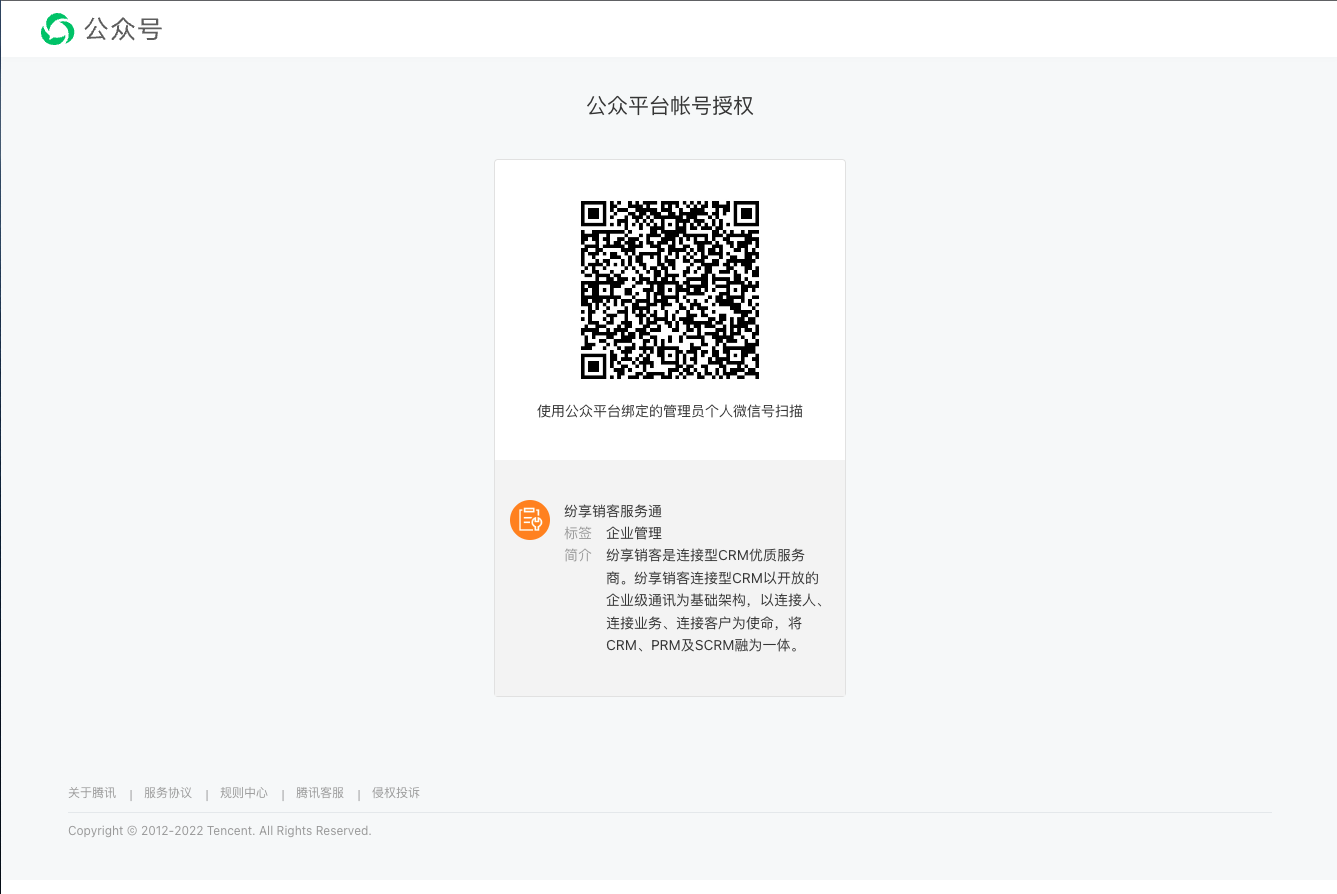Screen dimensions: 1337x894
Task: Open the 服务协议 footer link
Action: pos(168,793)
